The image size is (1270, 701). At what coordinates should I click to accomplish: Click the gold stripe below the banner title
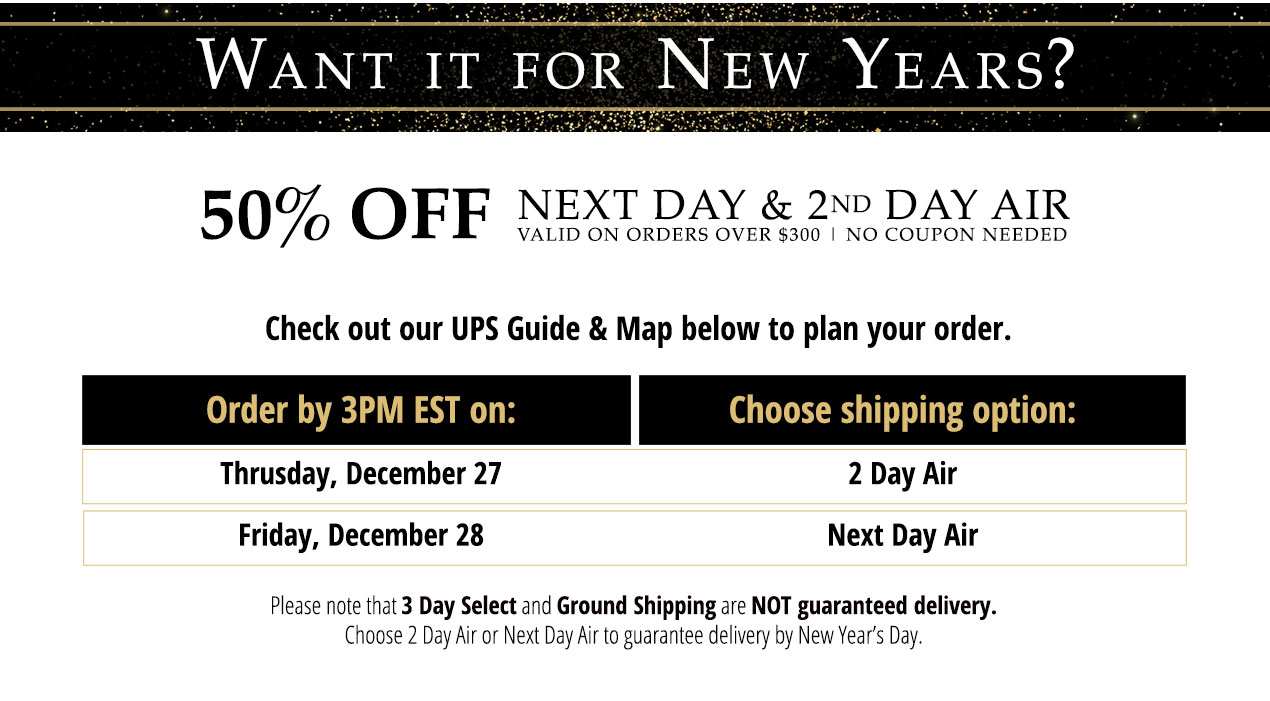(x=635, y=108)
